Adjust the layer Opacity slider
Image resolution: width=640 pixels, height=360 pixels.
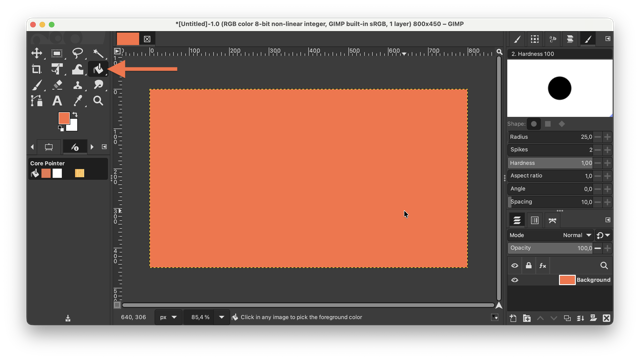(x=550, y=248)
